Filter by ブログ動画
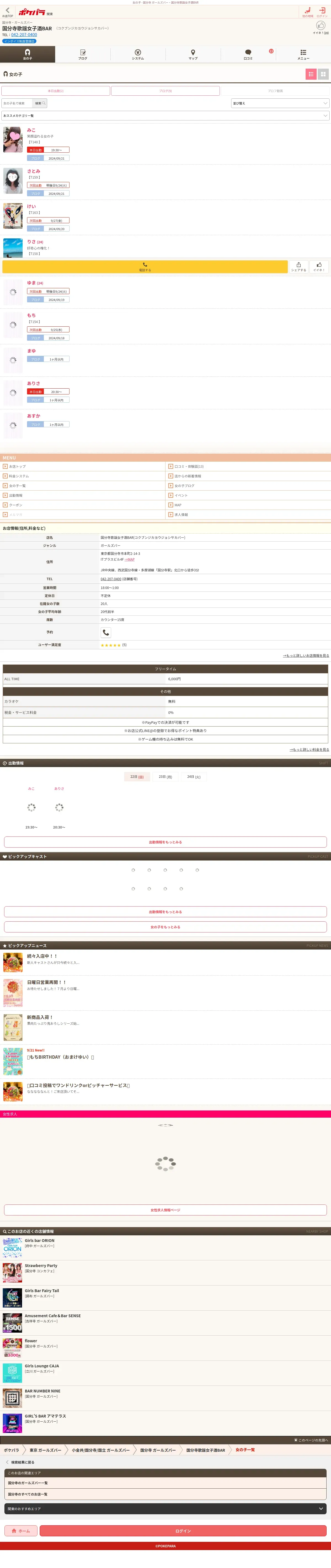The image size is (331, 1568). click(276, 91)
